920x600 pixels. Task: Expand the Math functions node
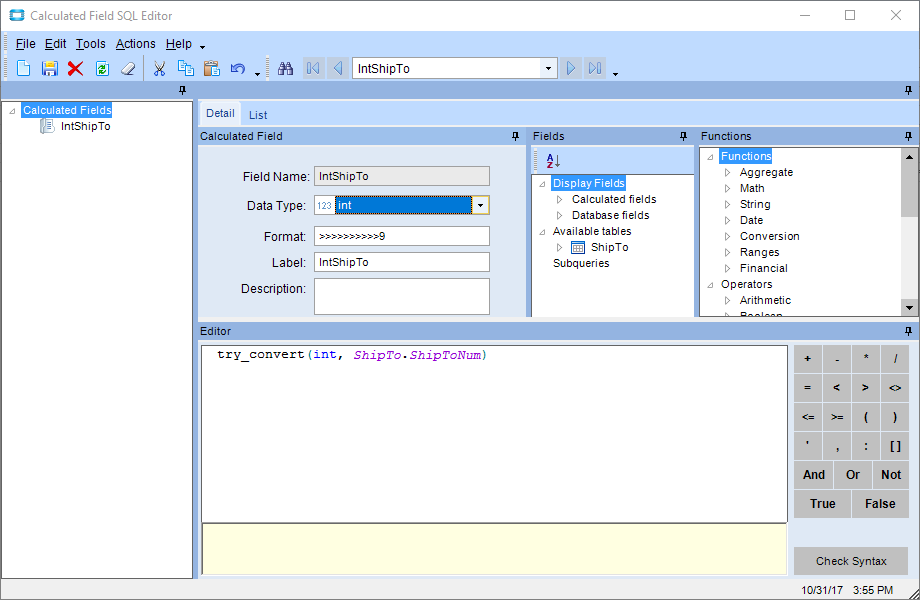coord(728,188)
